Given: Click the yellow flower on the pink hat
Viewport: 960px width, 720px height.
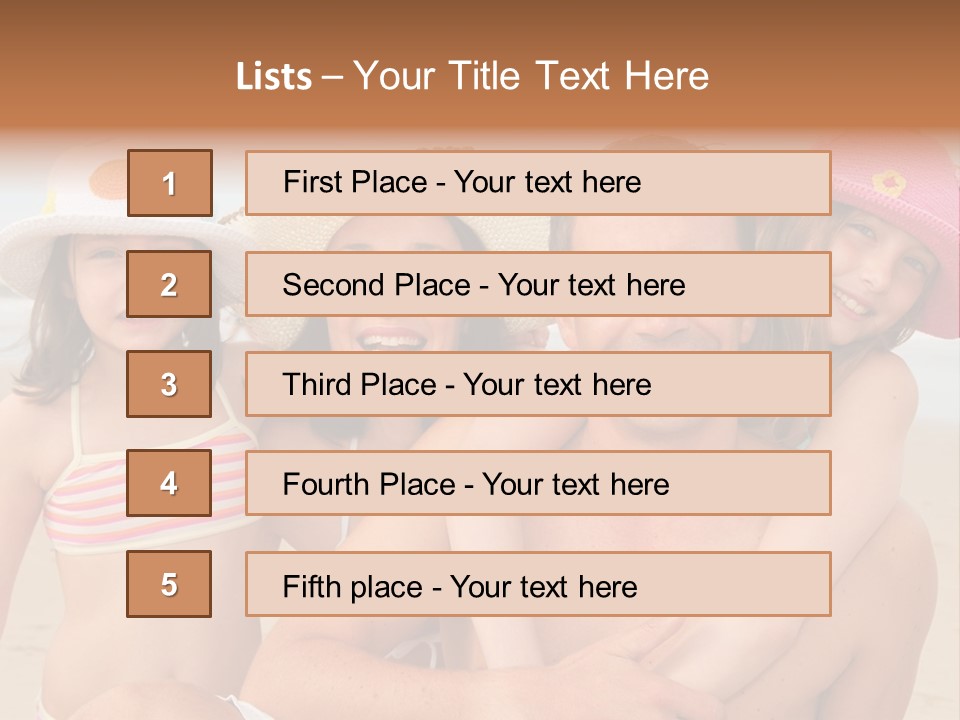Looking at the screenshot, I should click(889, 182).
